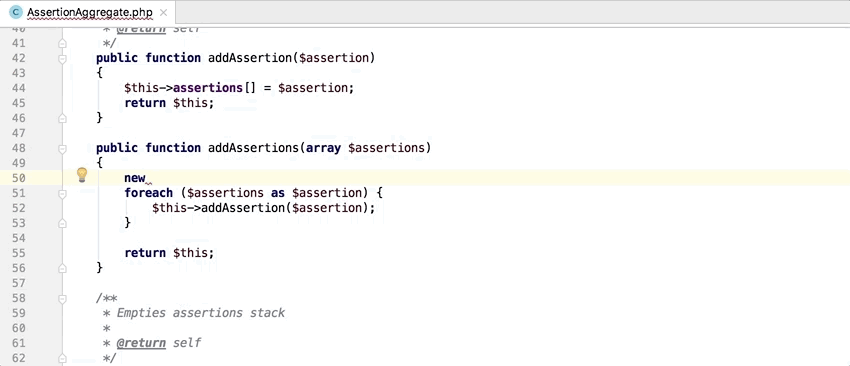Screen dimensions: 850x366
Task: Click the opening brace on line 49
Action: (100, 163)
